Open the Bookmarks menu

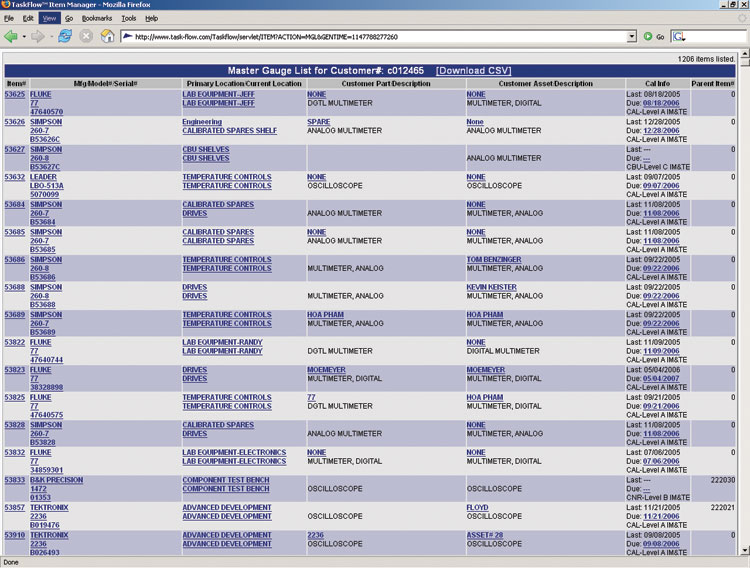(97, 18)
